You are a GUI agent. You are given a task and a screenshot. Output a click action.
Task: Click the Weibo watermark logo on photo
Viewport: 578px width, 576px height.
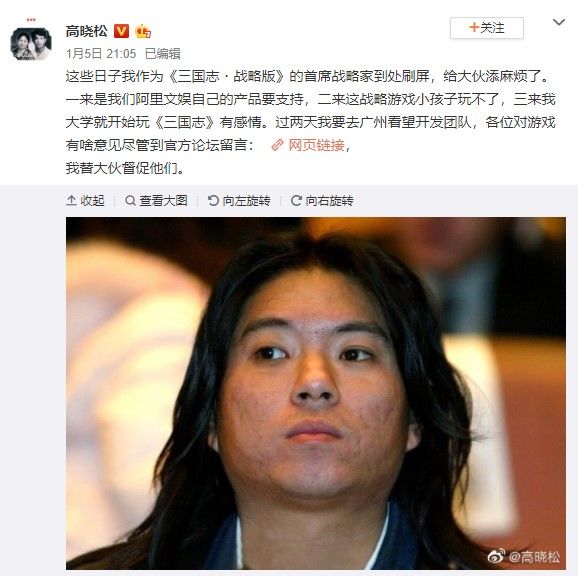[496, 556]
